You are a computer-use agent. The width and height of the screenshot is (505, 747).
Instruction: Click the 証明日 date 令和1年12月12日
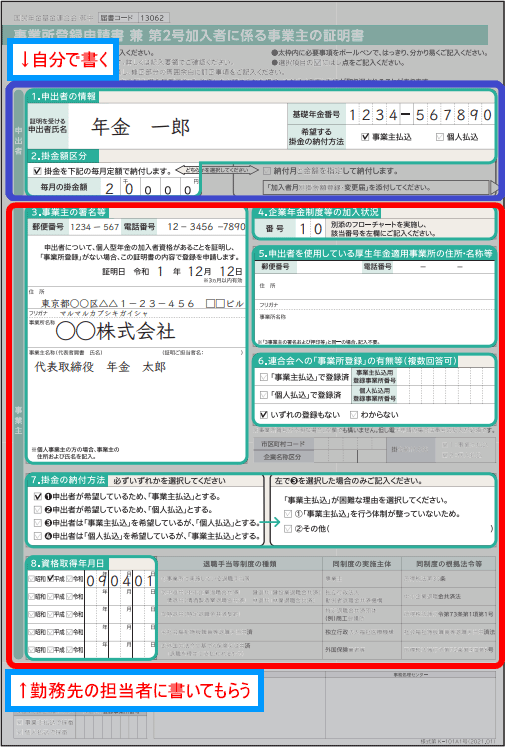click(x=172, y=272)
